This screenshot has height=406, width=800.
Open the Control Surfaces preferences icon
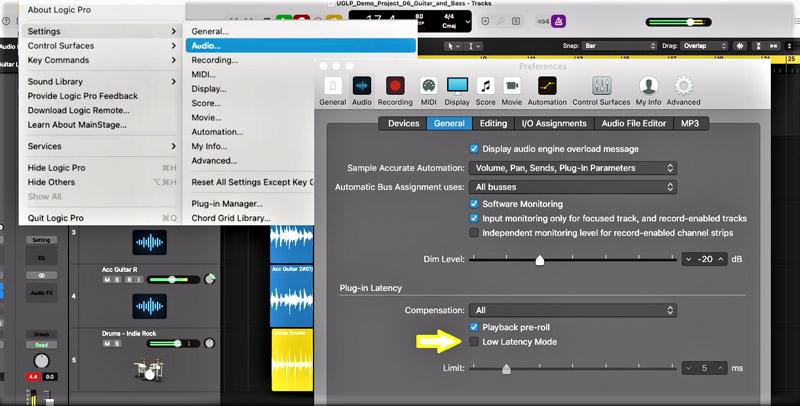602,86
